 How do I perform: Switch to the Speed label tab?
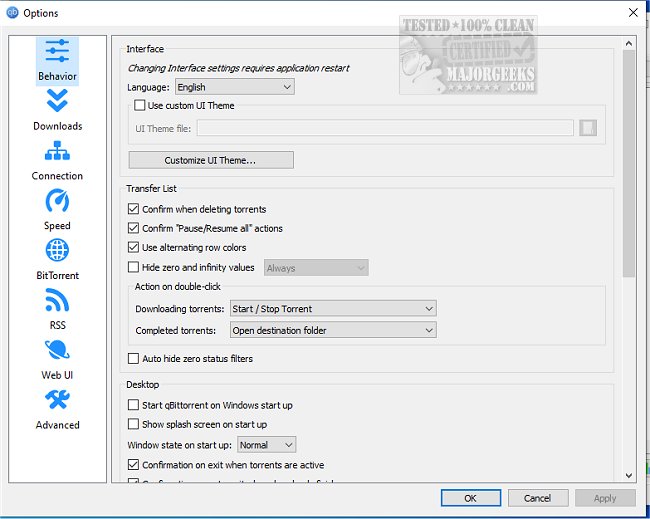coord(57,226)
